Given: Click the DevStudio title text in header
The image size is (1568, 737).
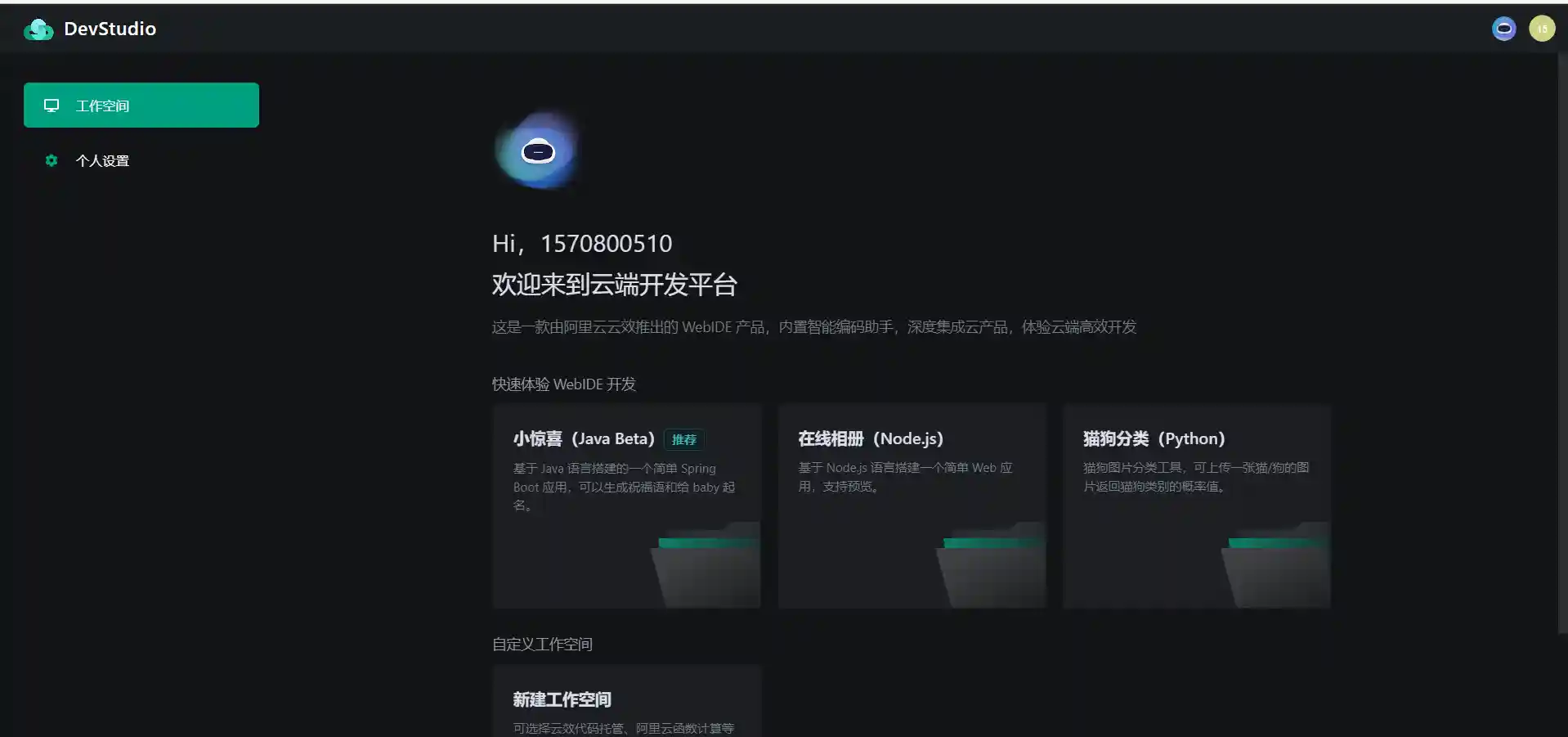Looking at the screenshot, I should [110, 29].
